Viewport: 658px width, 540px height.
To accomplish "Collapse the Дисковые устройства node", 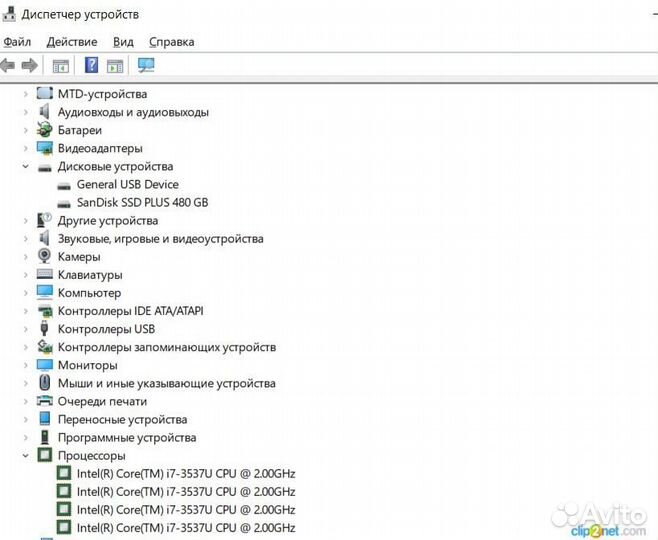I will coord(26,167).
